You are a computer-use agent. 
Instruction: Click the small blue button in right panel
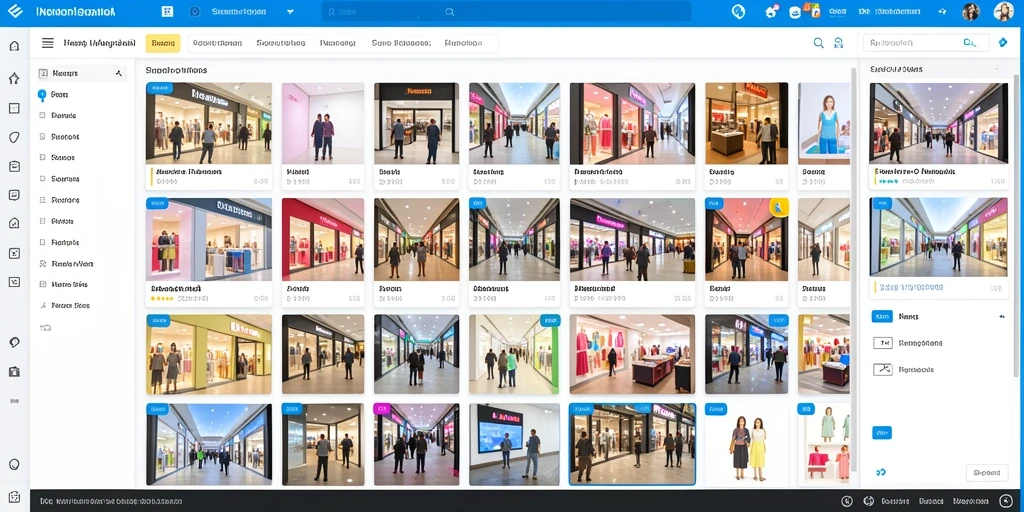tap(882, 432)
